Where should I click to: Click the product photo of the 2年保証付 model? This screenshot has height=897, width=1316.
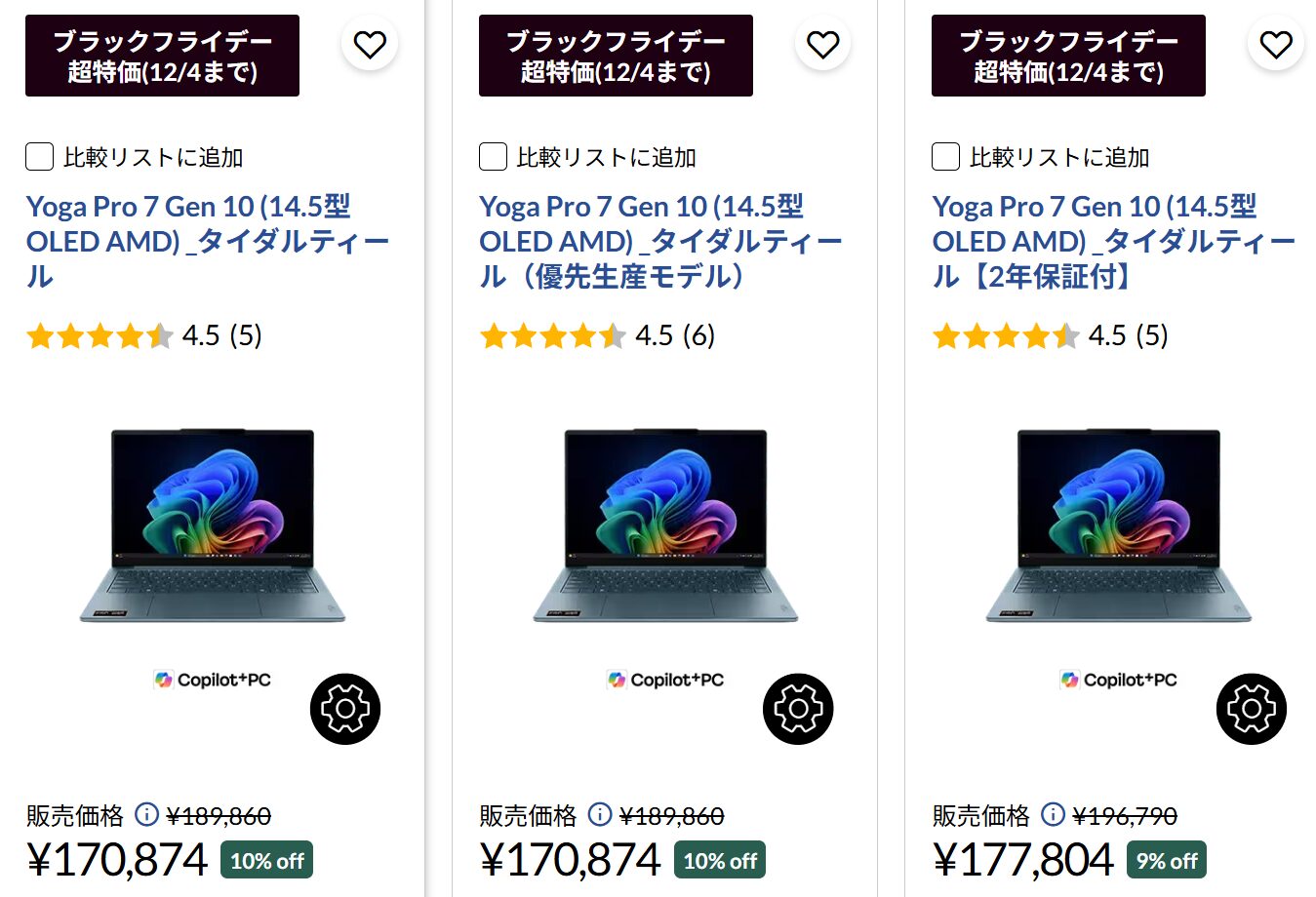tap(1118, 525)
